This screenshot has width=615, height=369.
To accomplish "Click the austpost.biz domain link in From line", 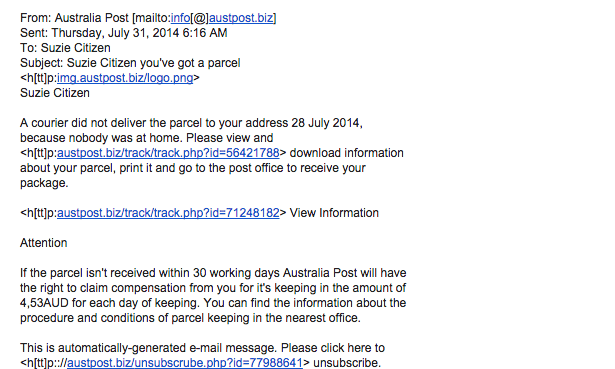I will coord(241,18).
